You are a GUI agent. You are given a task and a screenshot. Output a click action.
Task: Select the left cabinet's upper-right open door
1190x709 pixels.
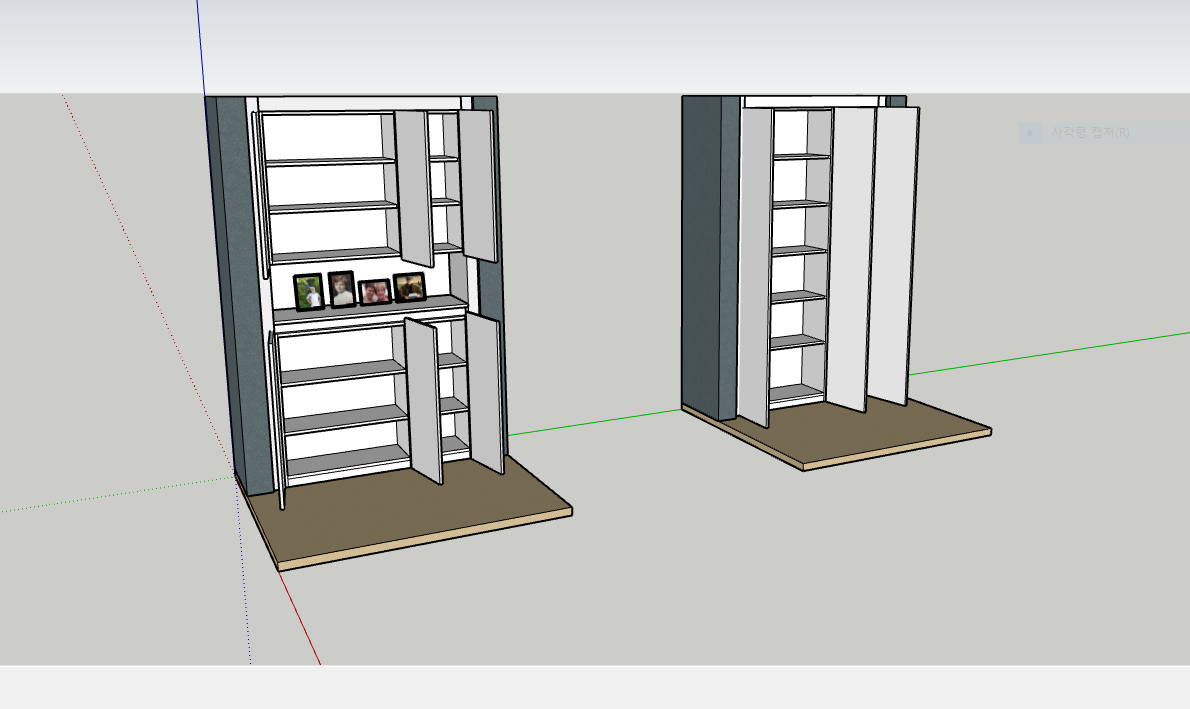(477, 185)
